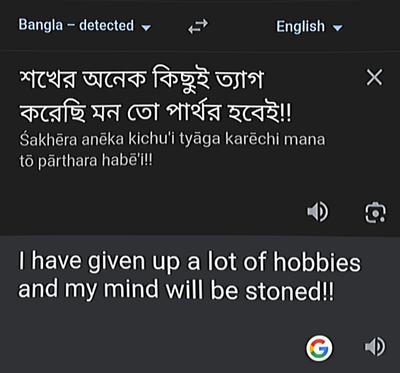
Task: Open the English target language selector
Action: (x=309, y=26)
